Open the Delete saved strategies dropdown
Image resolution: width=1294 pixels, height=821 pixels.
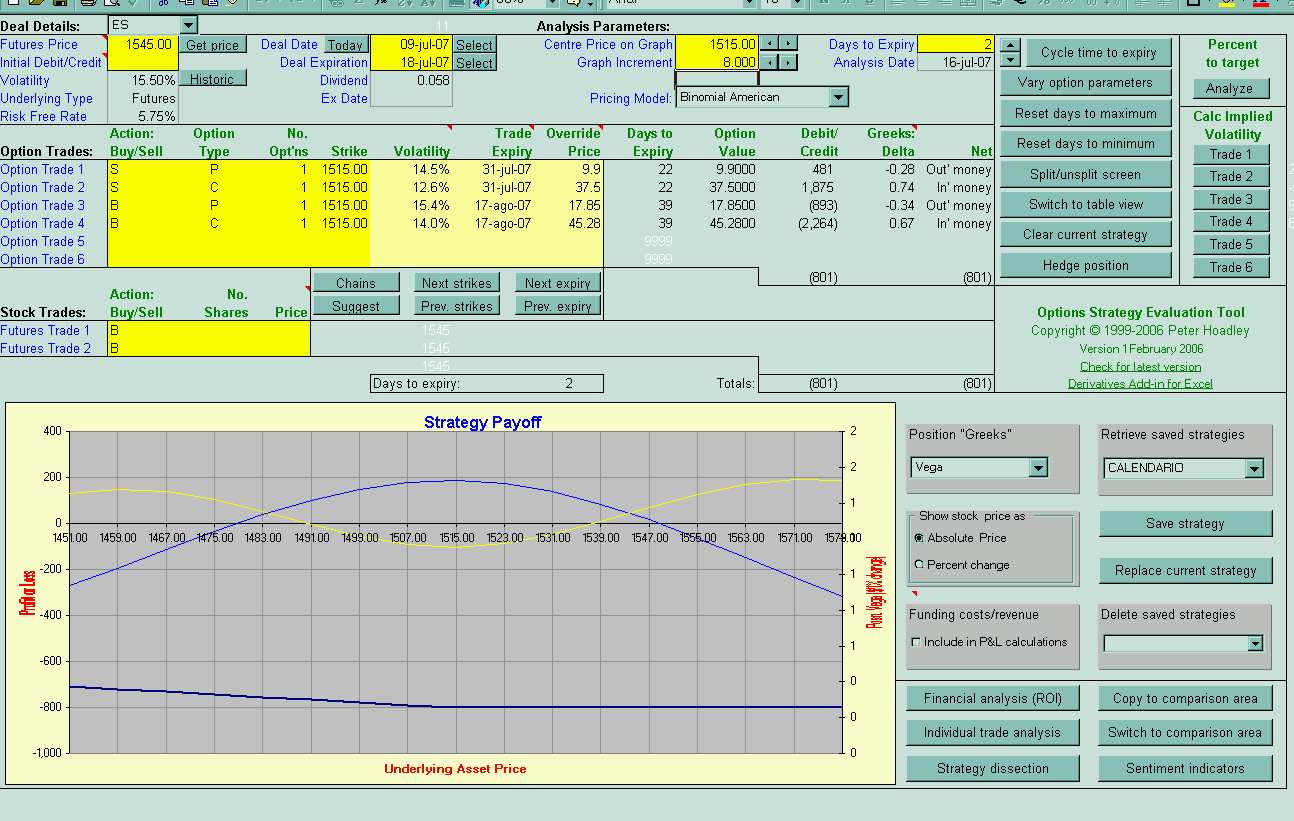1254,644
